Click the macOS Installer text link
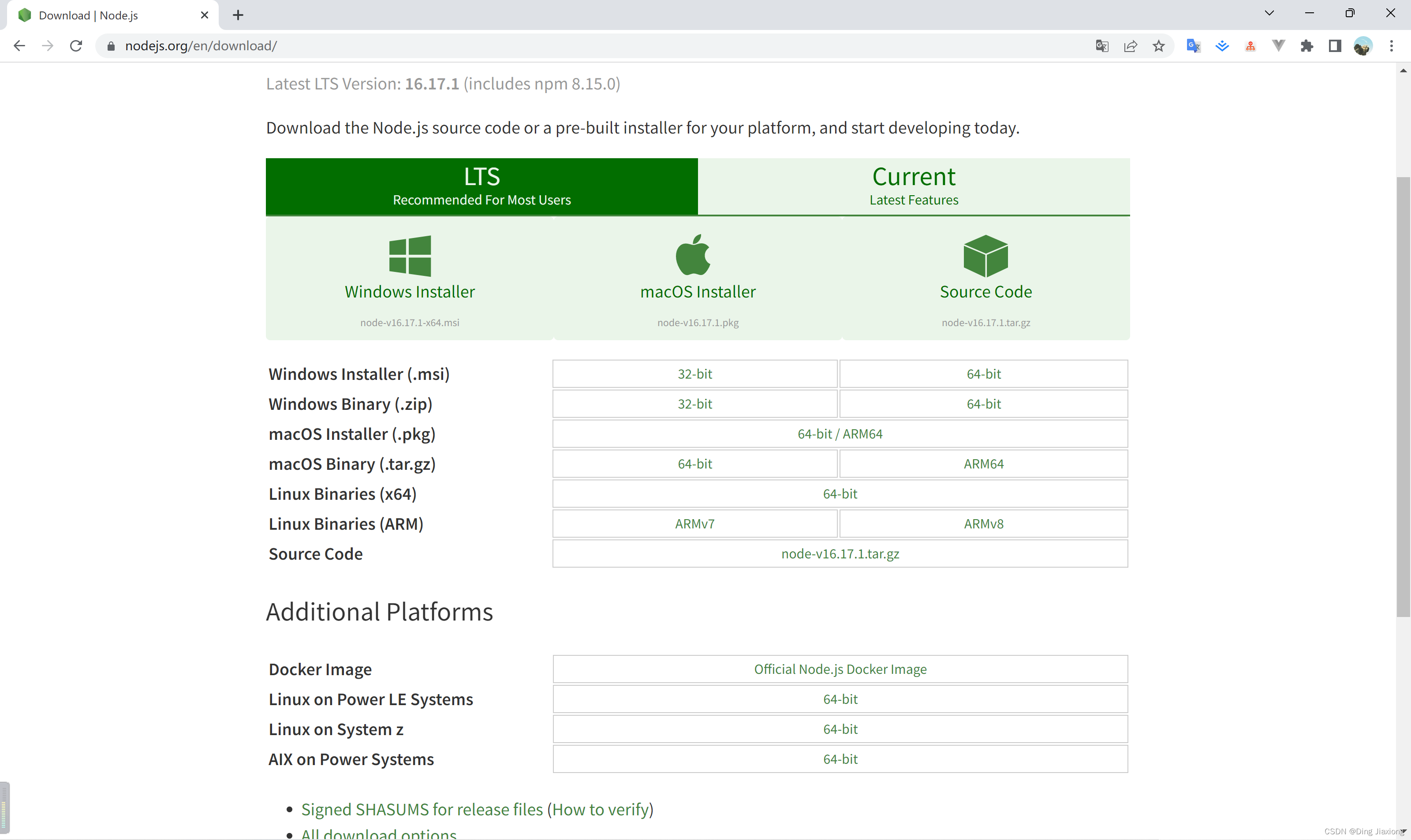This screenshot has height=840, width=1411. 698,291
